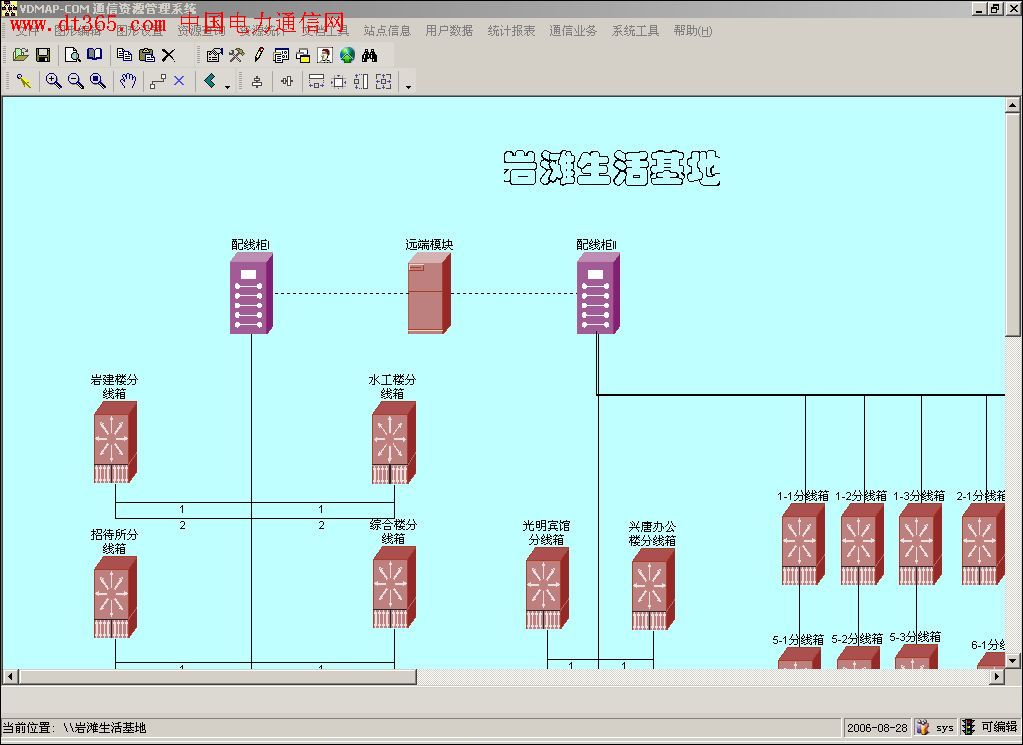The image size is (1023, 745).
Task: Open the 站点信息 menu
Action: (387, 31)
